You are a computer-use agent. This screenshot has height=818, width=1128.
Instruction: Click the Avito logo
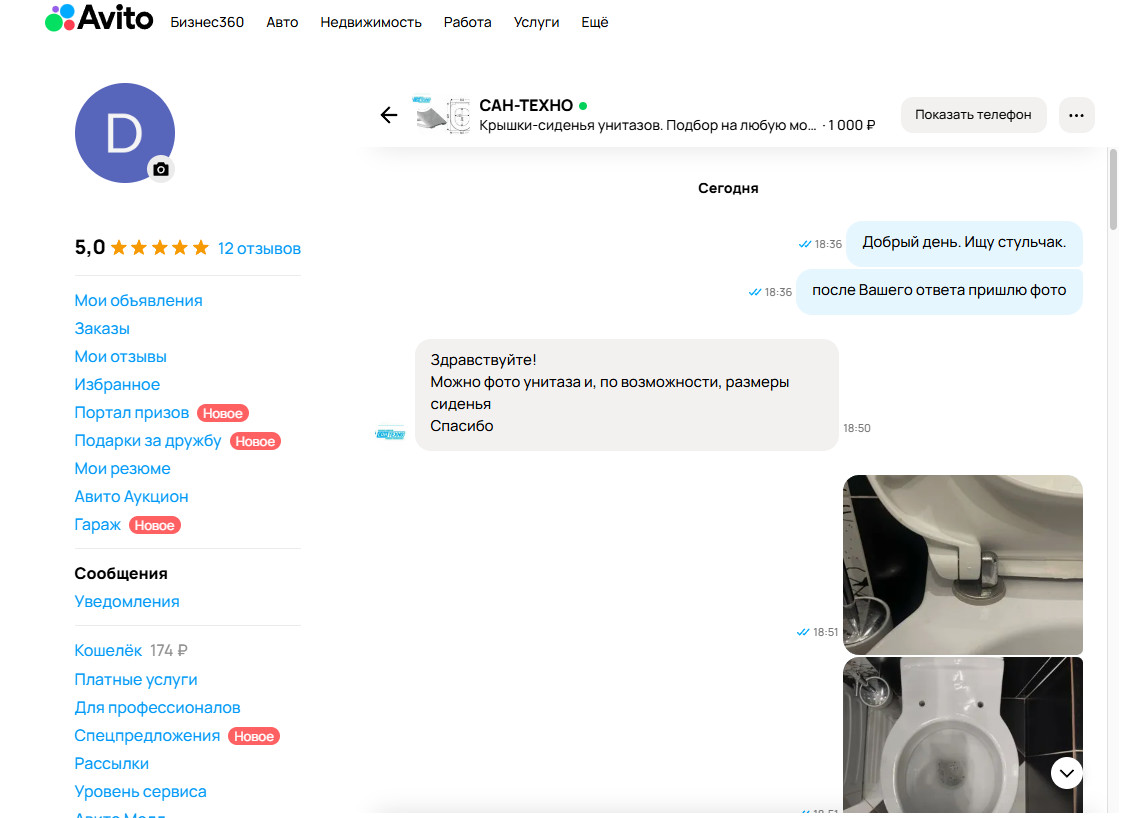[99, 18]
